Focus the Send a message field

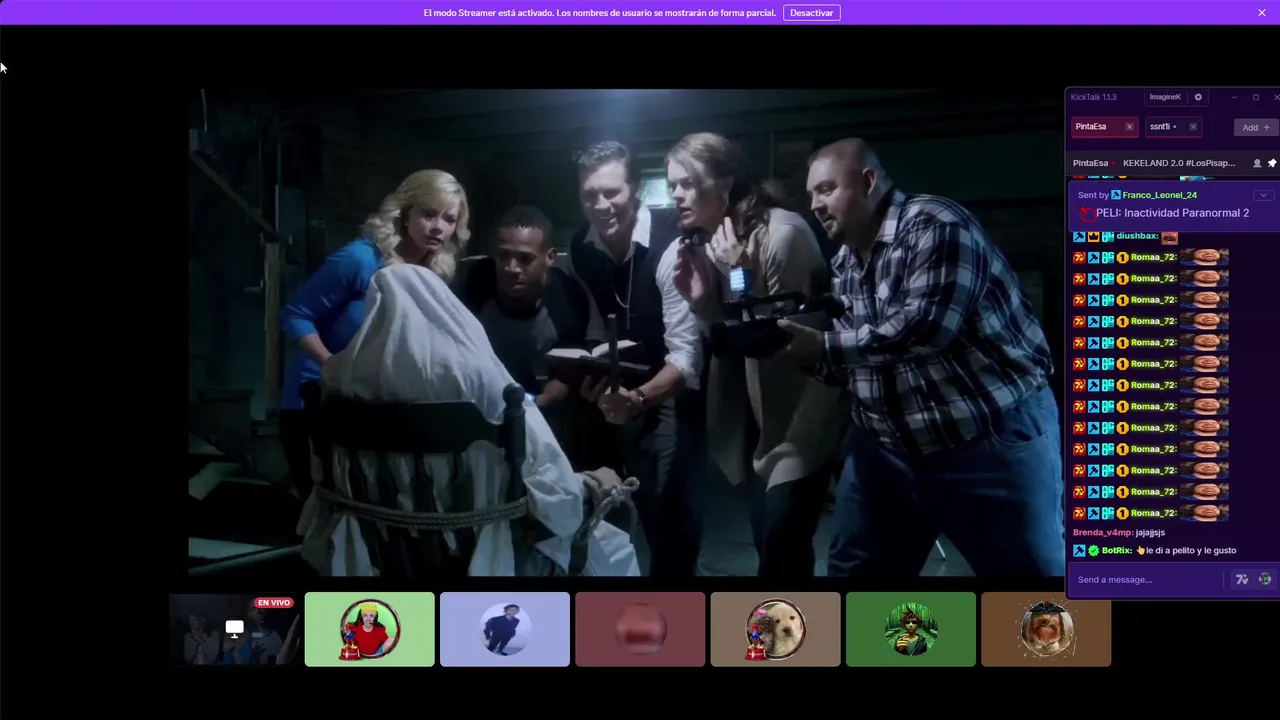tap(1146, 580)
